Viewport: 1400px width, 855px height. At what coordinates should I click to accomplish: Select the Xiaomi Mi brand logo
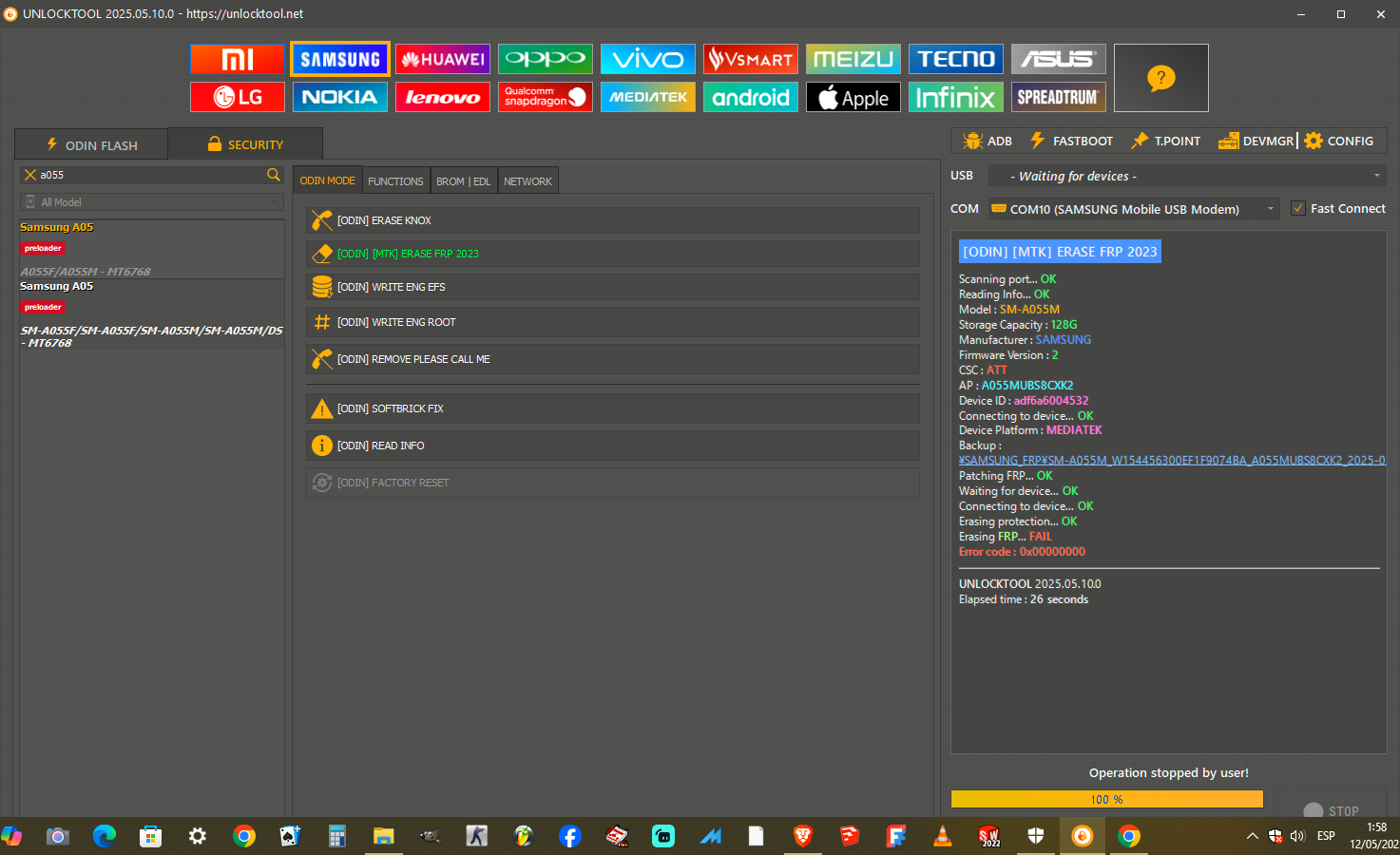click(x=238, y=59)
